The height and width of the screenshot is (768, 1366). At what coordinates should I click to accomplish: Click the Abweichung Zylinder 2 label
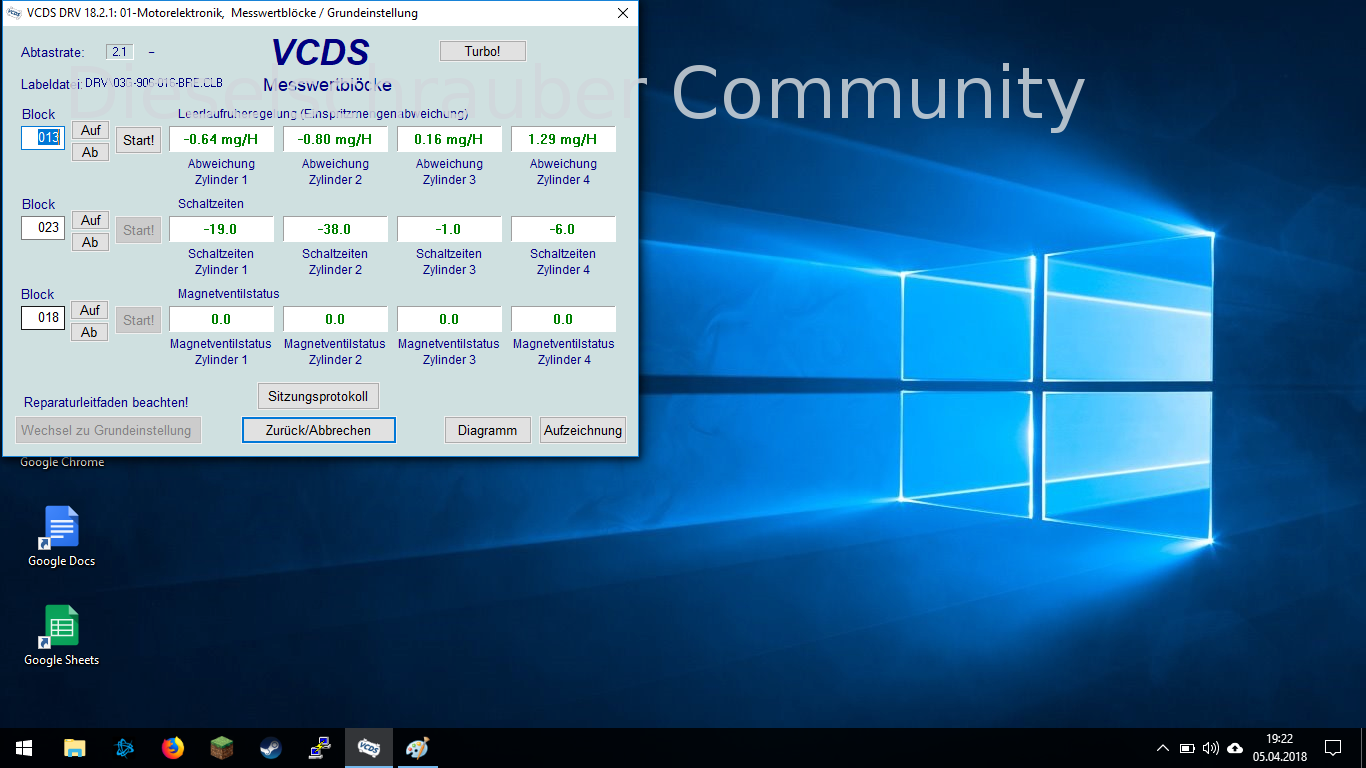[335, 172]
